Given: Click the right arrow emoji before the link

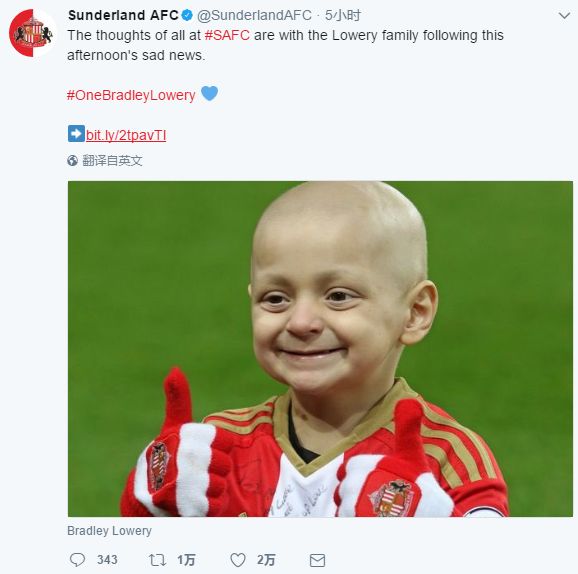Looking at the screenshot, I should (76, 133).
